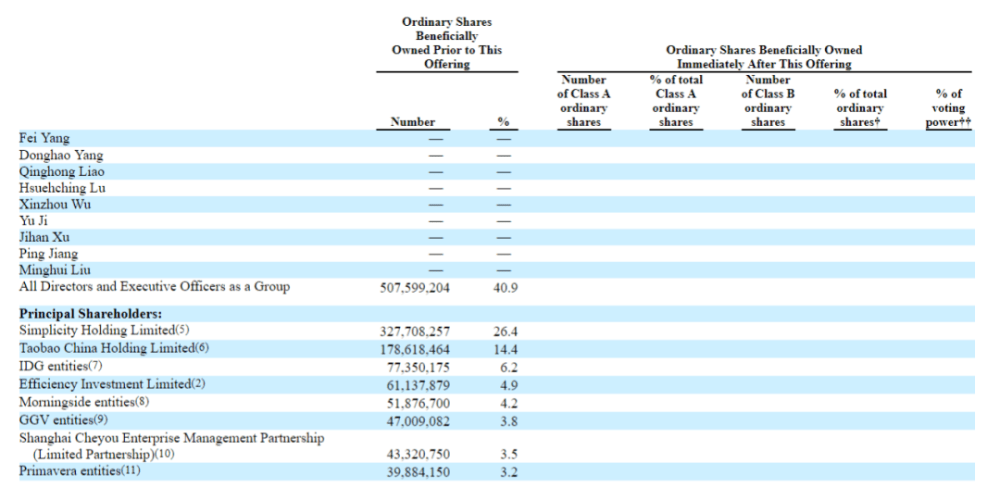1000x488 pixels.
Task: Select the 6.2 percentage cell
Action: pos(510,367)
